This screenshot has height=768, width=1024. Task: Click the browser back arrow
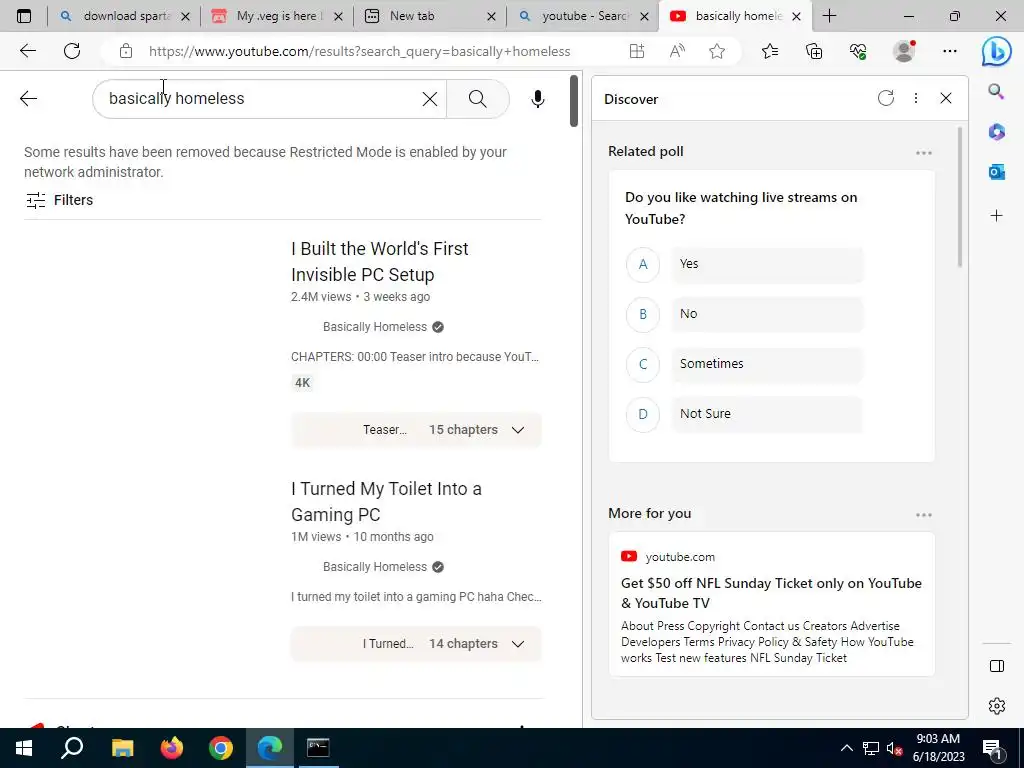click(27, 51)
